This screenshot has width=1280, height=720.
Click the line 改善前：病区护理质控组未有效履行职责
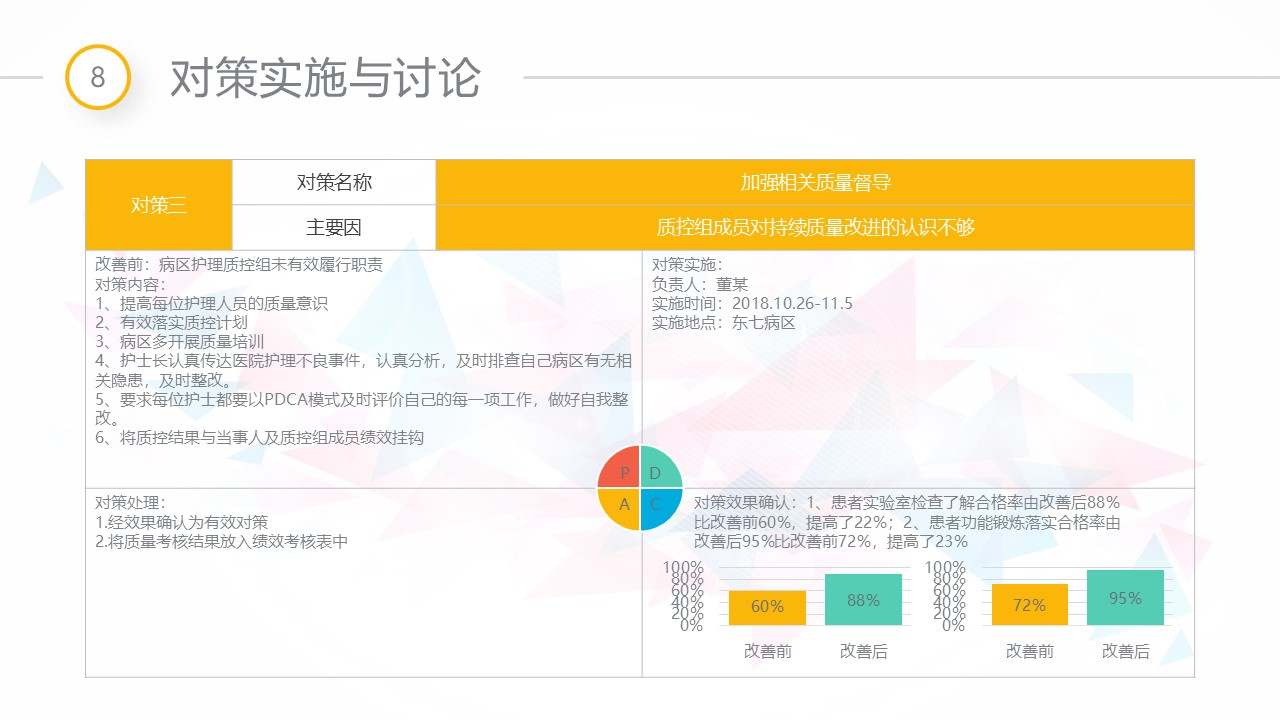pos(239,265)
